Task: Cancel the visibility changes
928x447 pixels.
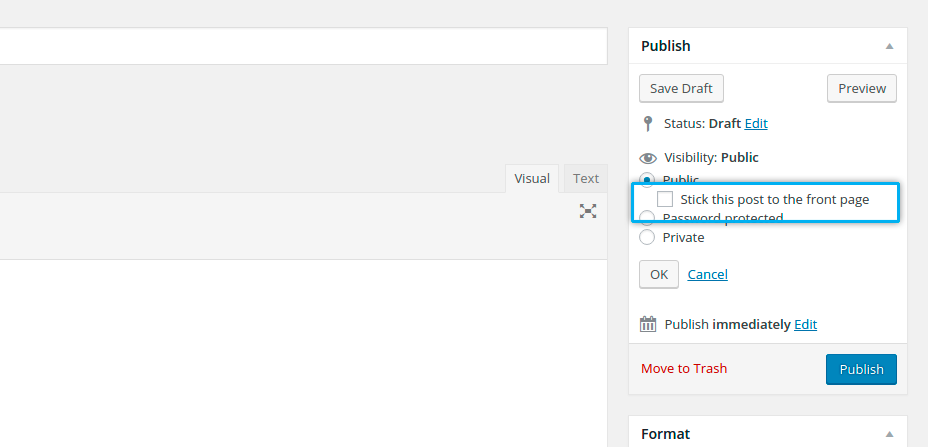Action: pyautogui.click(x=708, y=274)
